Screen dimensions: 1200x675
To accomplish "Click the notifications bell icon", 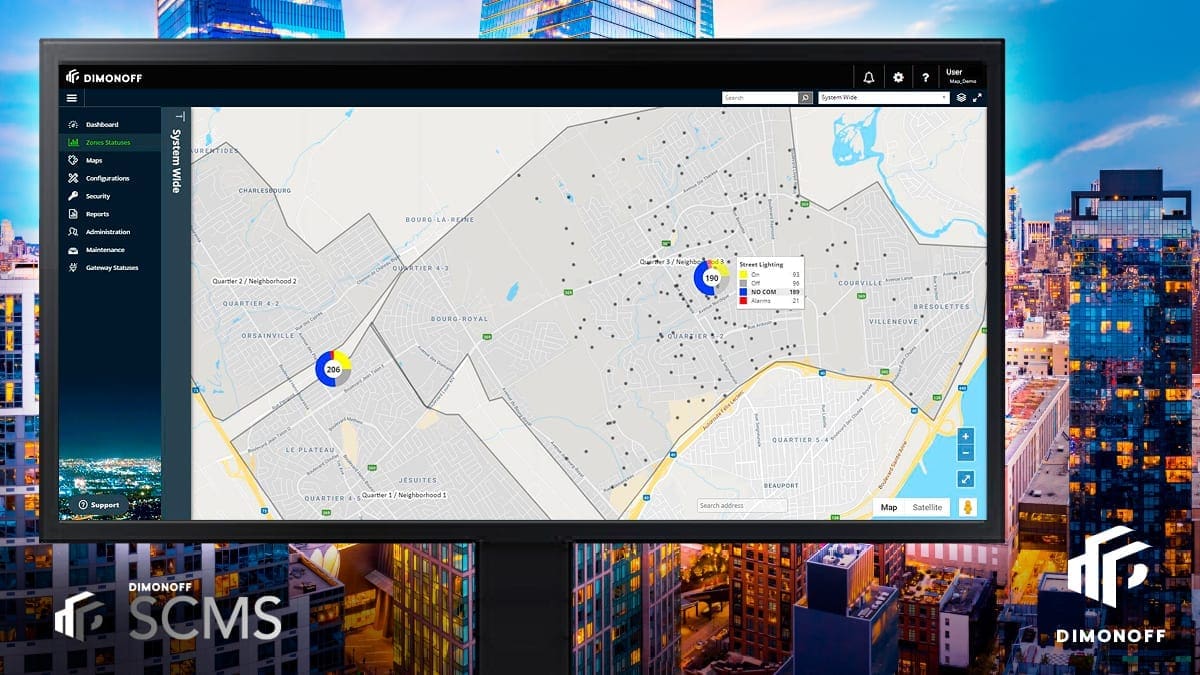I will (868, 77).
